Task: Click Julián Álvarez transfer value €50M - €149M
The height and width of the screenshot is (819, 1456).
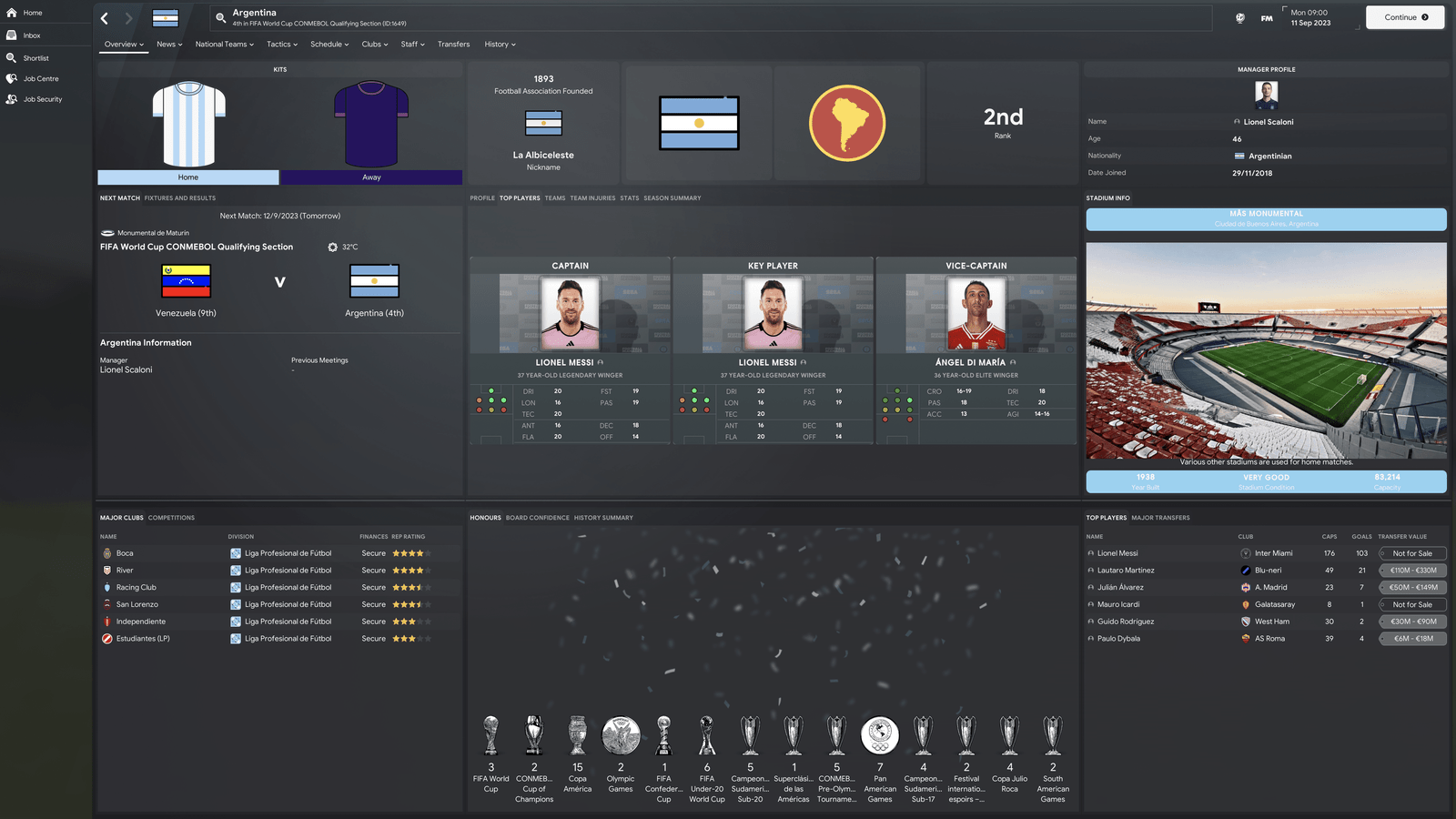Action: pos(1412,588)
